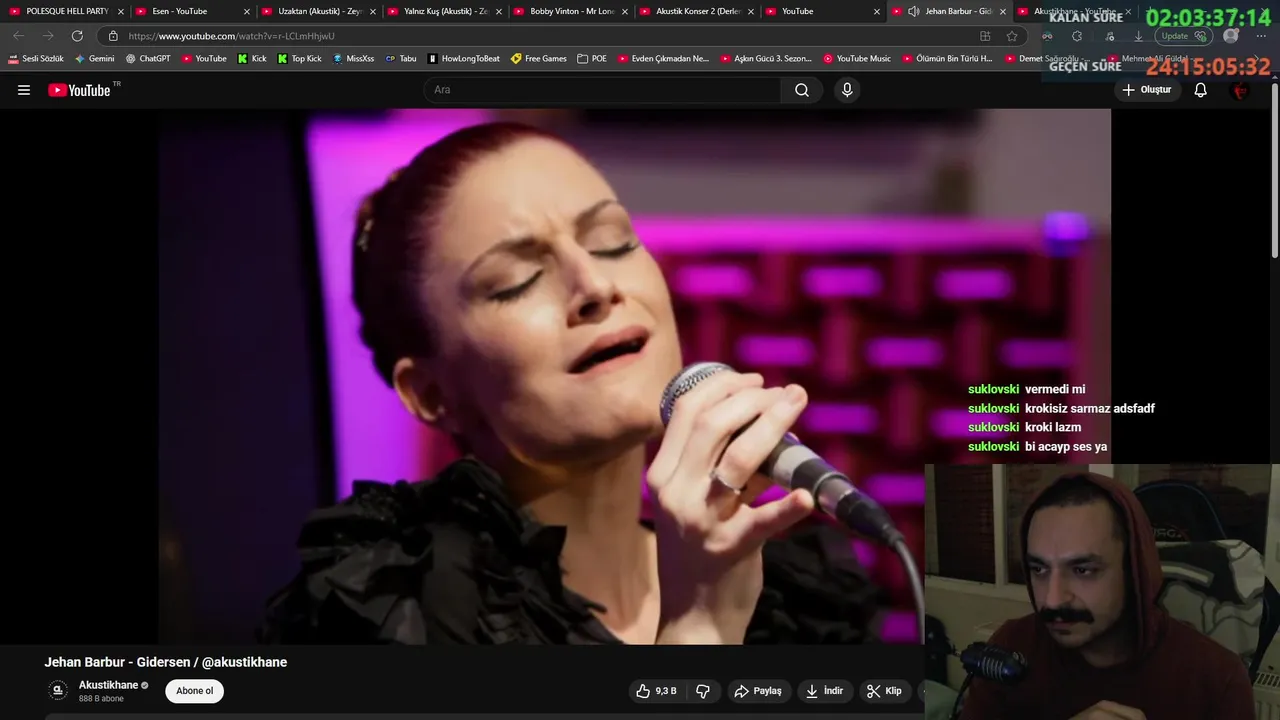Open ChatGPT bookmark
This screenshot has width=1280, height=720.
[x=148, y=59]
